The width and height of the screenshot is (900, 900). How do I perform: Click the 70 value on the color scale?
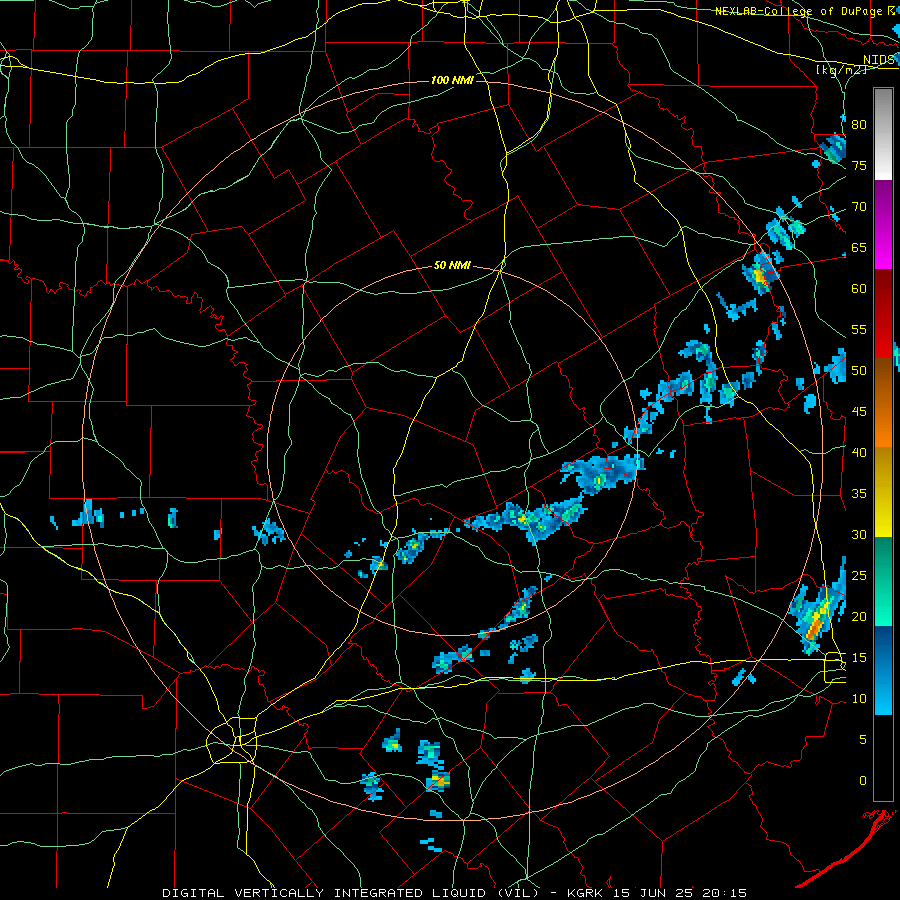click(x=859, y=207)
